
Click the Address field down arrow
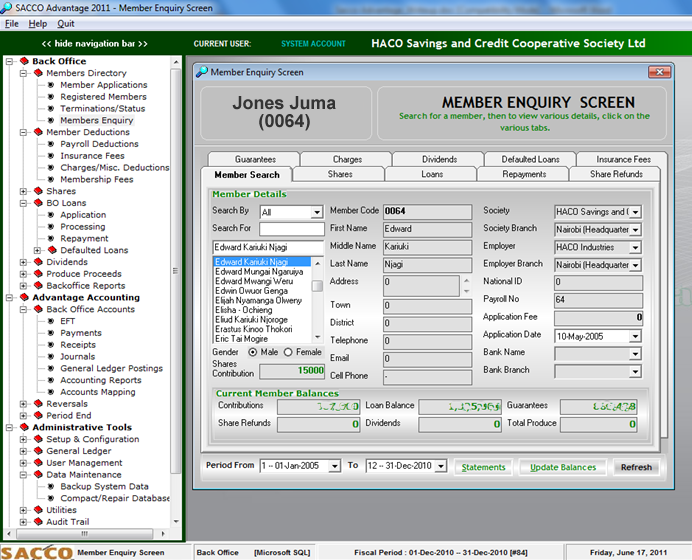point(466,291)
